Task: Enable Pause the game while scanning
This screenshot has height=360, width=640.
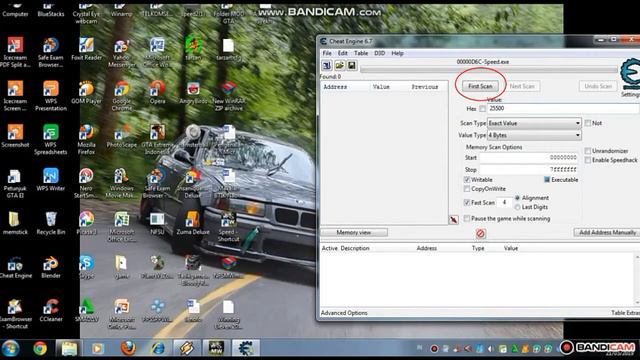Action: (467, 219)
